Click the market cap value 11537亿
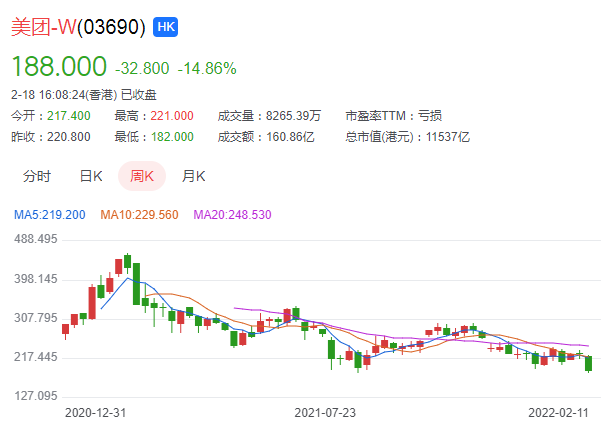Viewport: 616px width, 429px height. point(448,137)
